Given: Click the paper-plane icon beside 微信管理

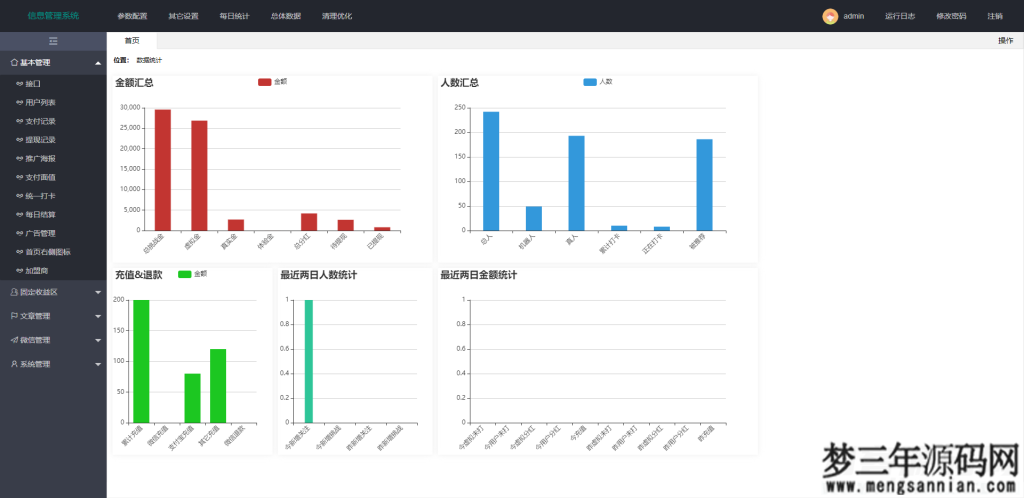Looking at the screenshot, I should point(14,340).
